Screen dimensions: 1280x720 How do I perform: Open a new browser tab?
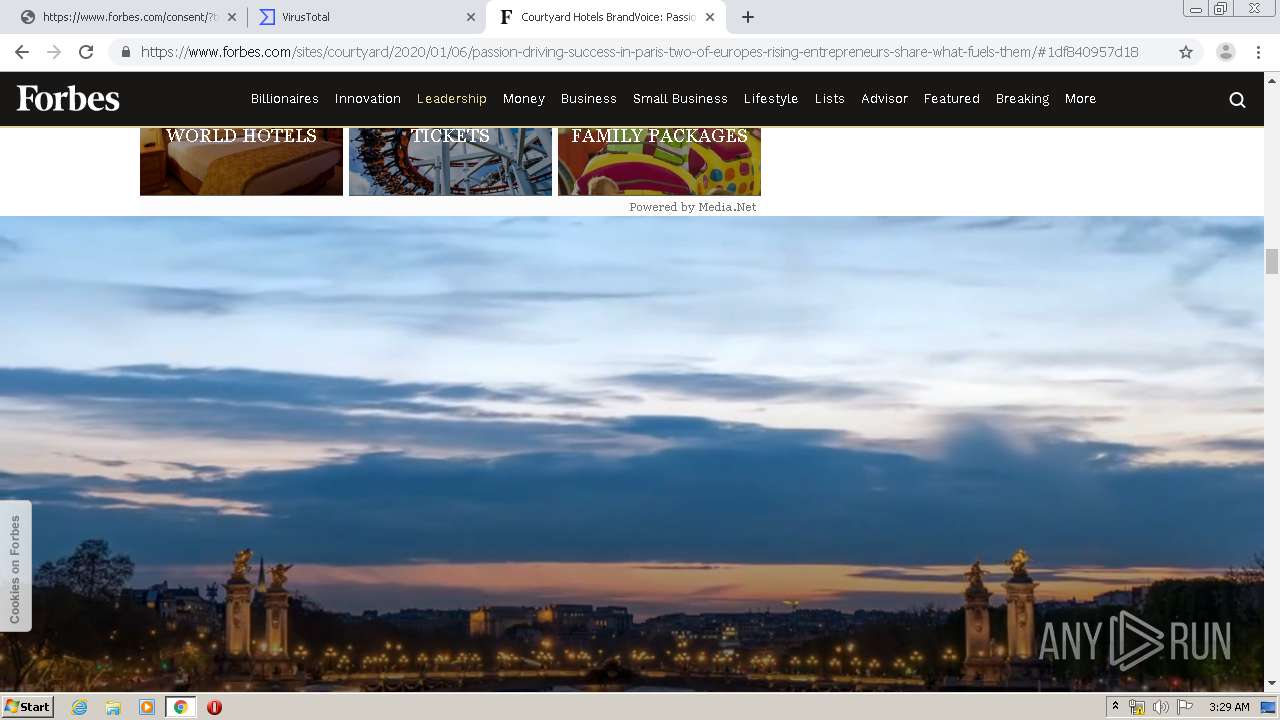pos(748,17)
